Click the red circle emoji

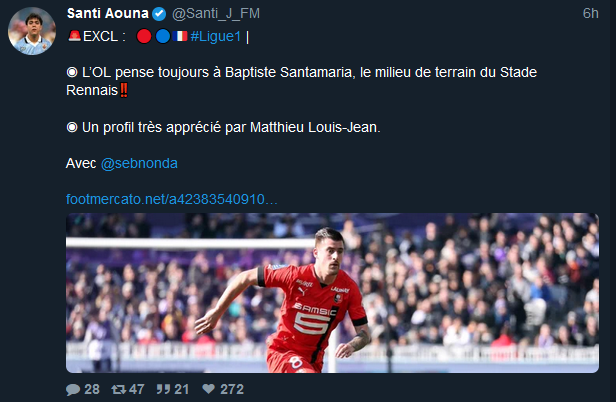click(x=144, y=37)
